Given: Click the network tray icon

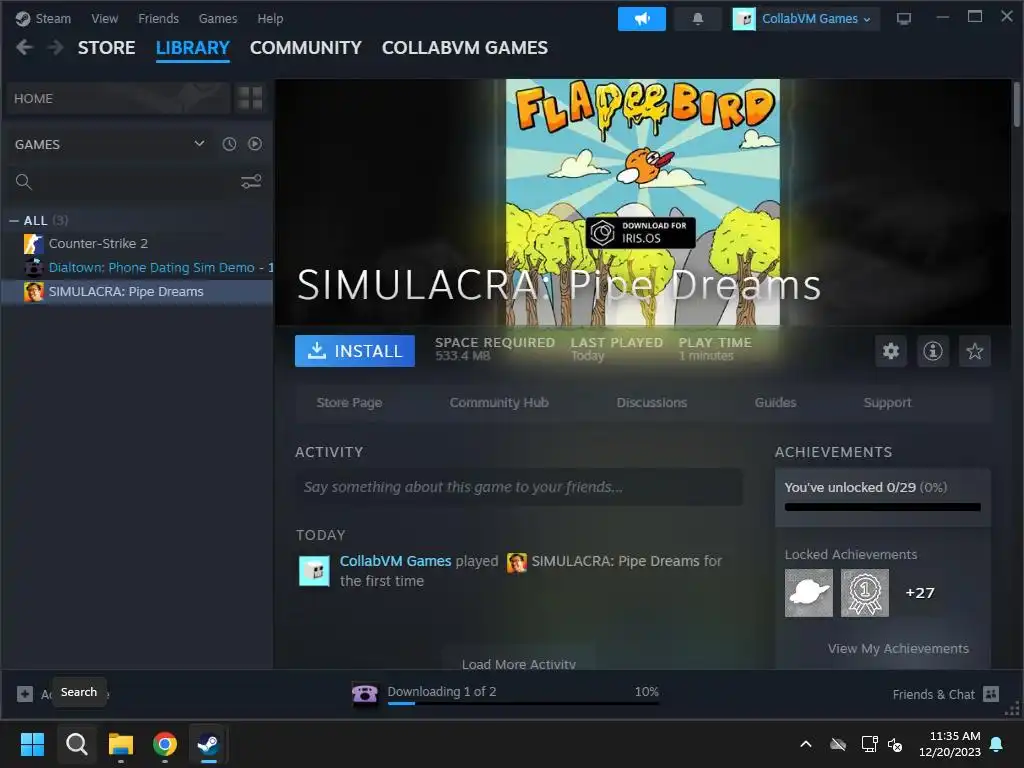Looking at the screenshot, I should pos(869,744).
